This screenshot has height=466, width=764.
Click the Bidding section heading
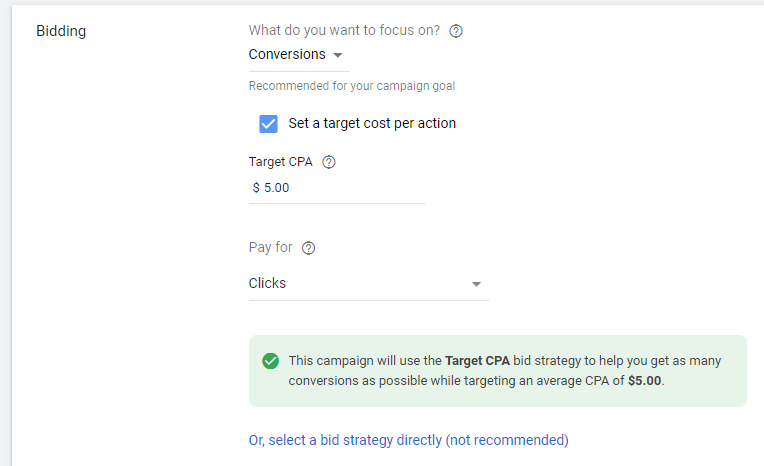(61, 31)
